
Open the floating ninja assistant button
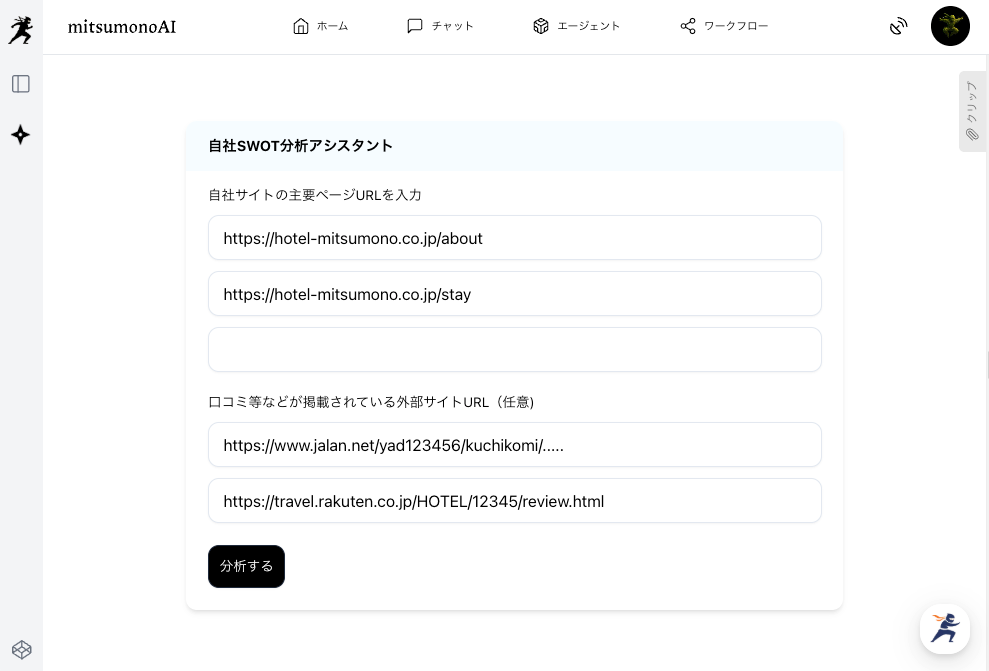click(x=944, y=628)
